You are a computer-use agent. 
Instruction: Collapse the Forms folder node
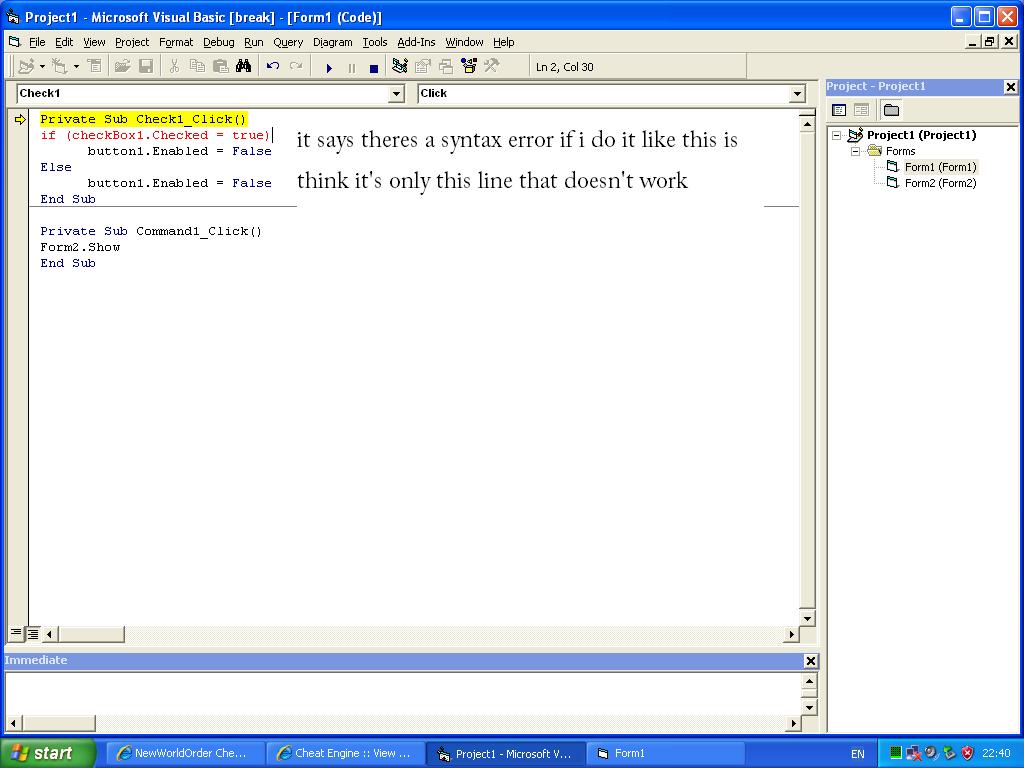(x=856, y=151)
